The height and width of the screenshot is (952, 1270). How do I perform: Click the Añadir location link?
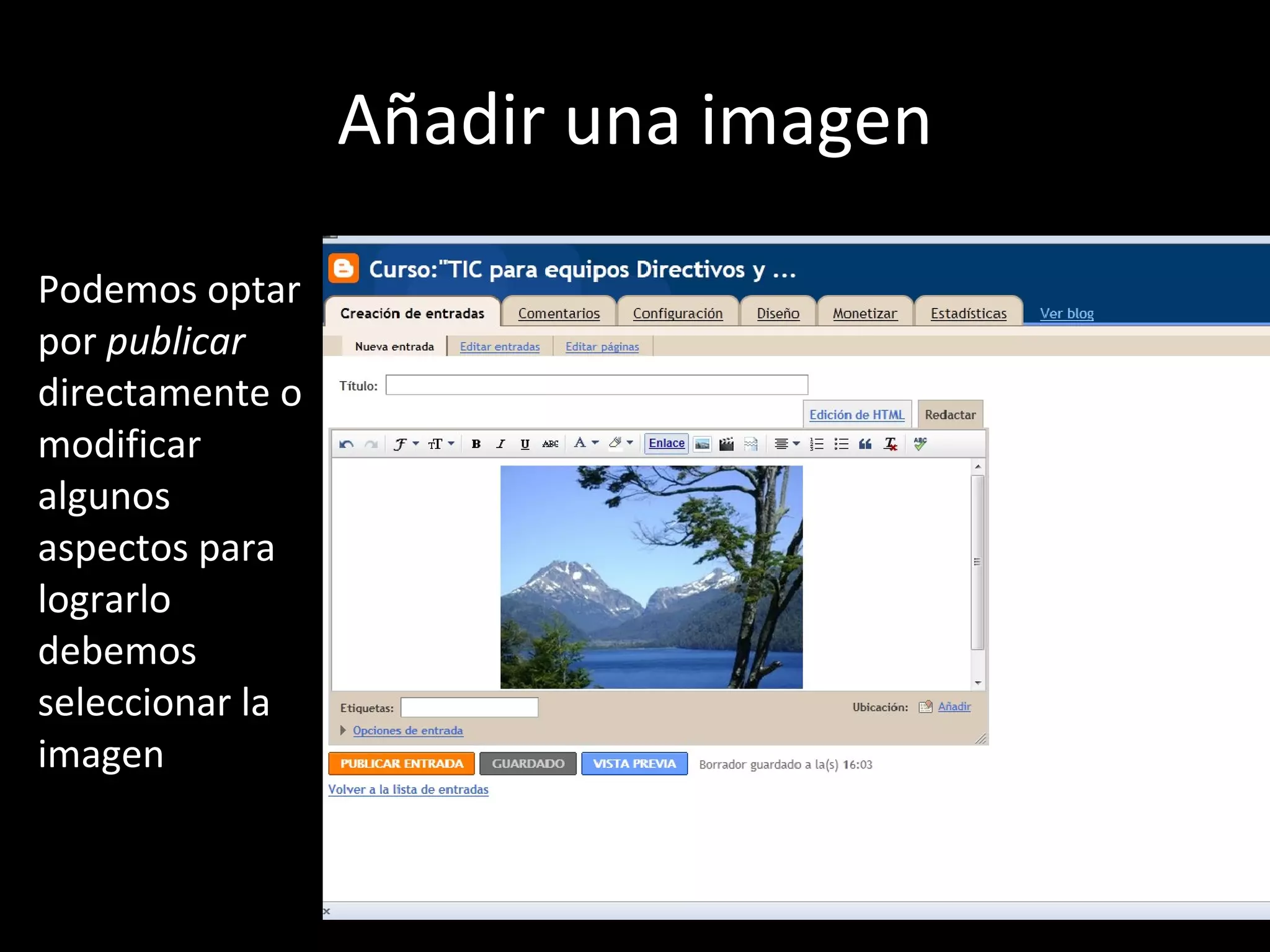click(x=954, y=707)
